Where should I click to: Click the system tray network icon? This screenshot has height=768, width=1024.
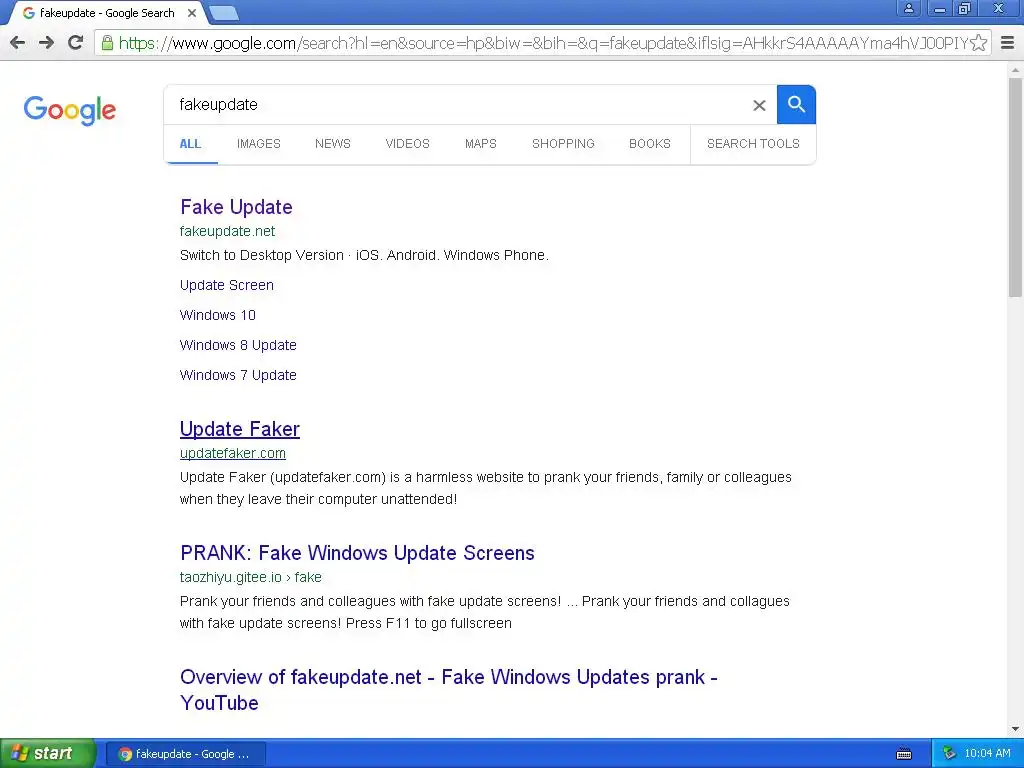(950, 754)
